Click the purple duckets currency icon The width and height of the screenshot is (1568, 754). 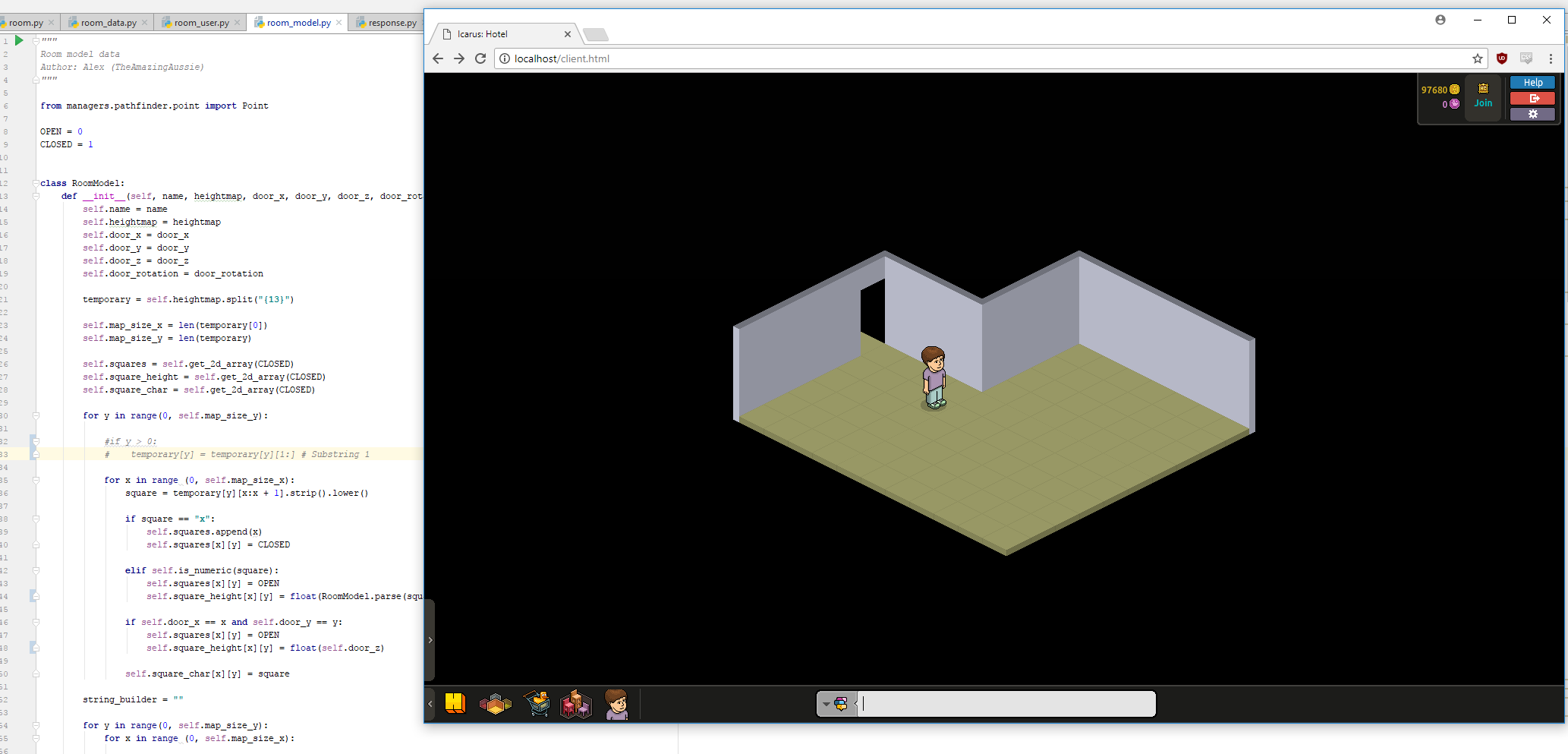[1454, 104]
